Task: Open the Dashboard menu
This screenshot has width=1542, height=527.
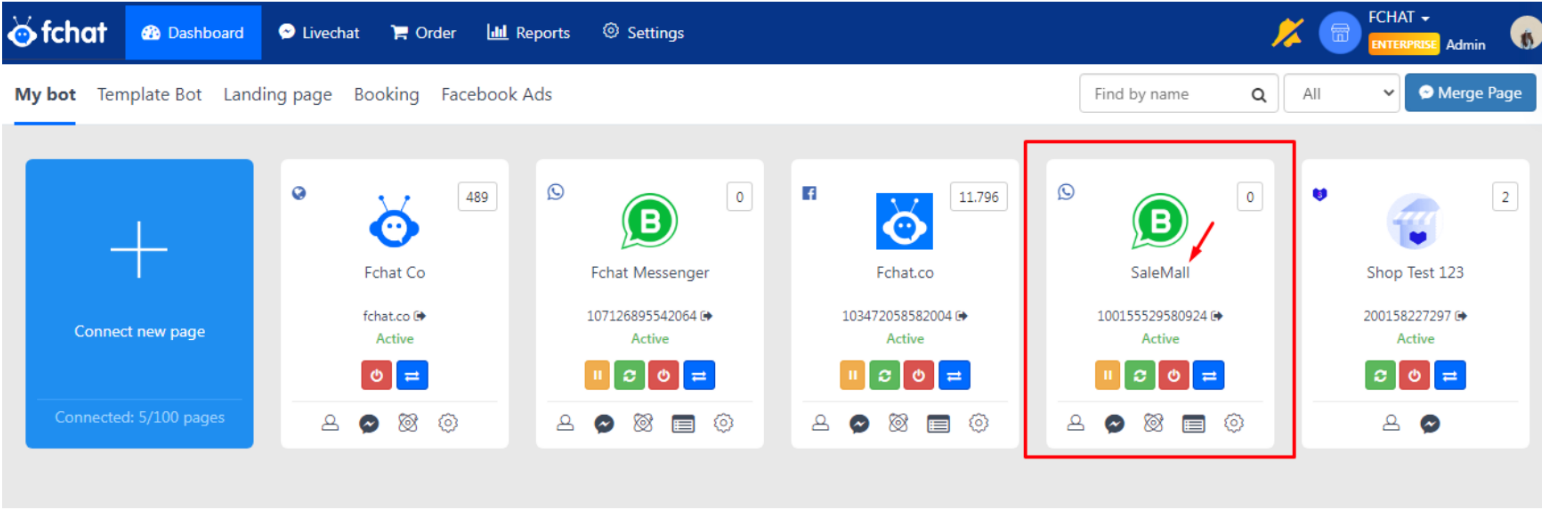Action: pos(193,32)
